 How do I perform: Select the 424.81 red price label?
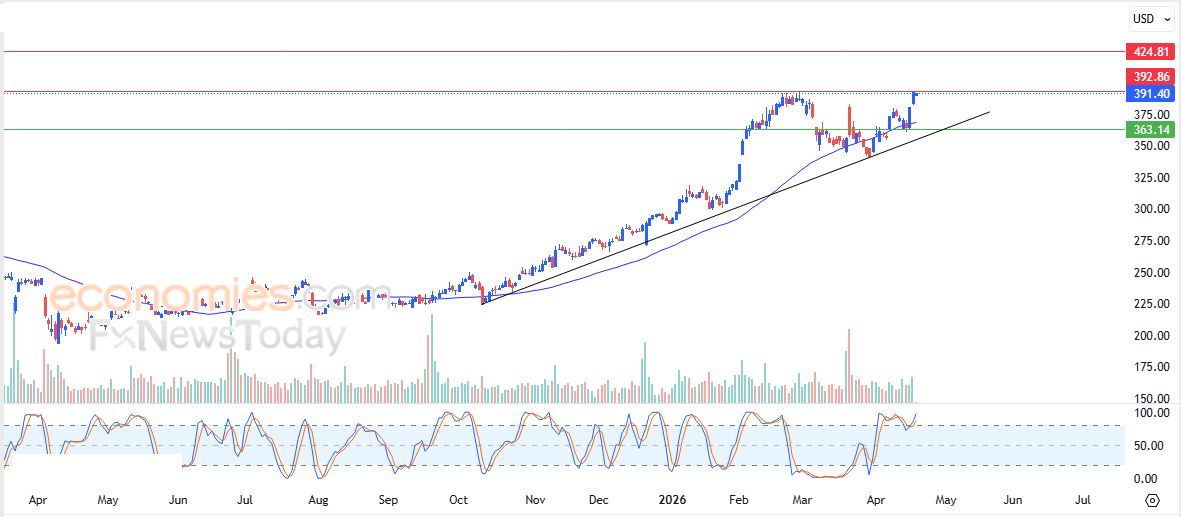click(1152, 52)
